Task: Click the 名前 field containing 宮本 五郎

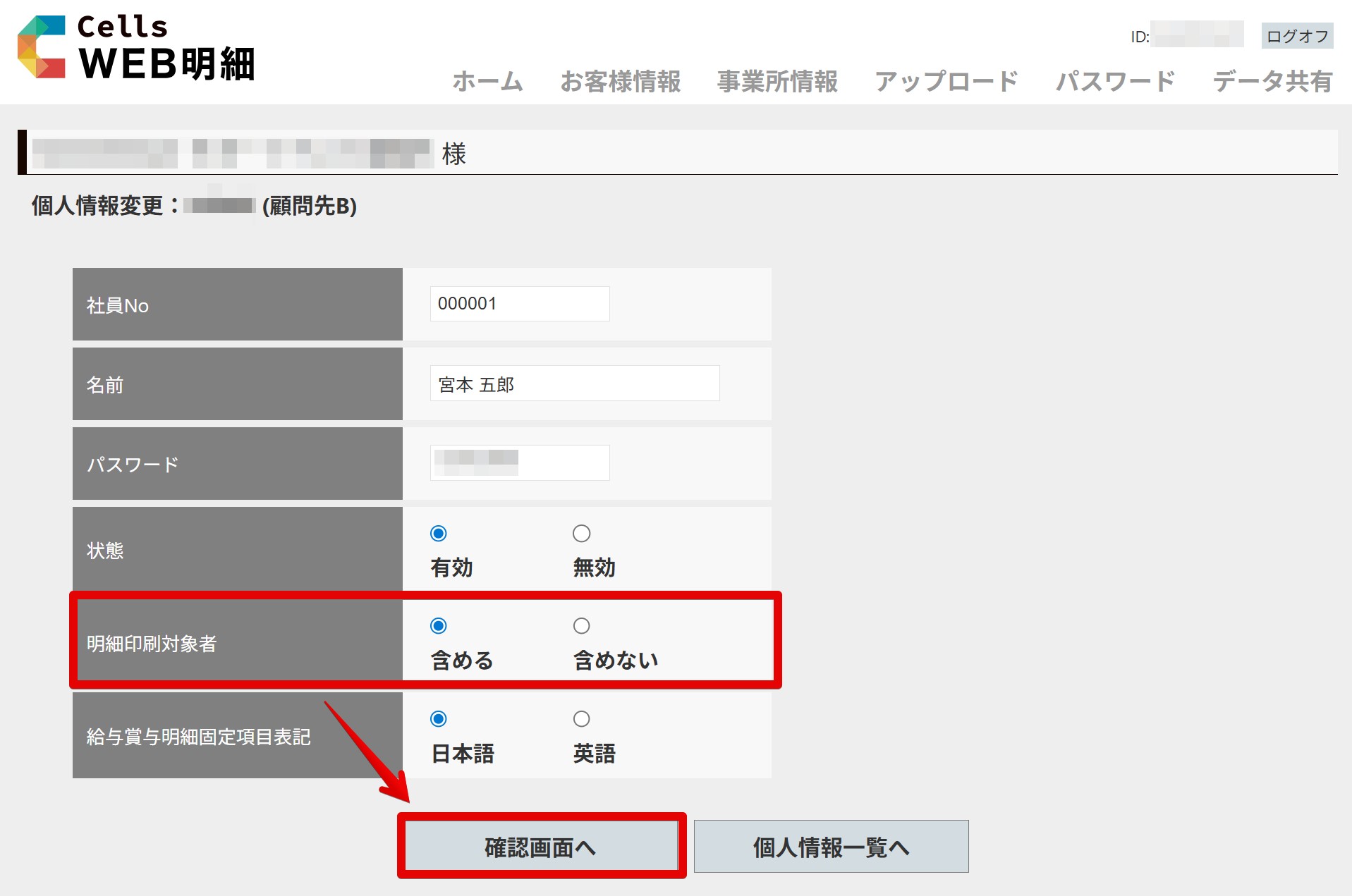Action: [574, 383]
